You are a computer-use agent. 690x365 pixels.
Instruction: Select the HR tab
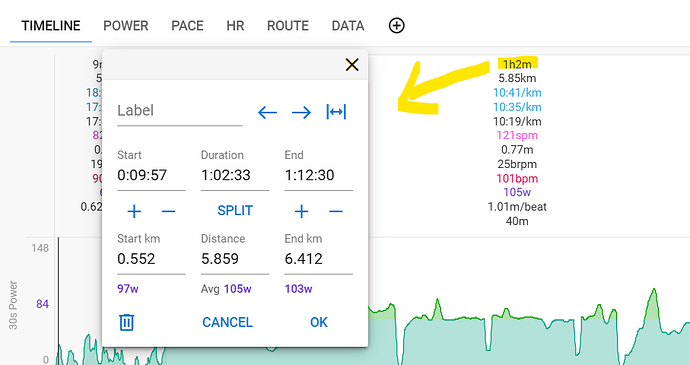point(235,26)
